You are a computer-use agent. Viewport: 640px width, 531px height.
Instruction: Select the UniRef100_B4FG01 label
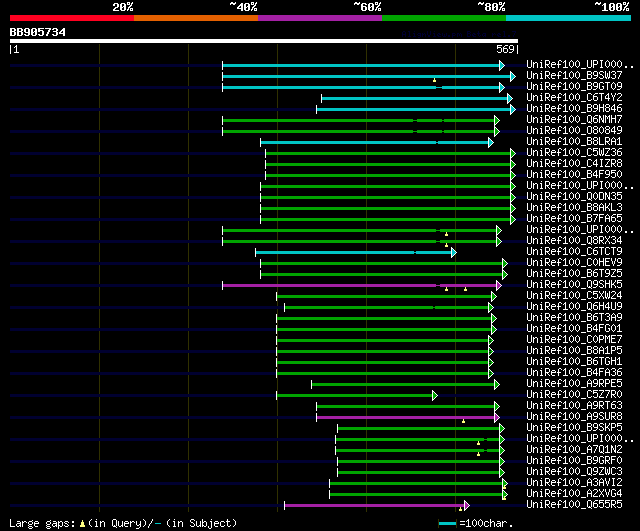click(x=574, y=329)
